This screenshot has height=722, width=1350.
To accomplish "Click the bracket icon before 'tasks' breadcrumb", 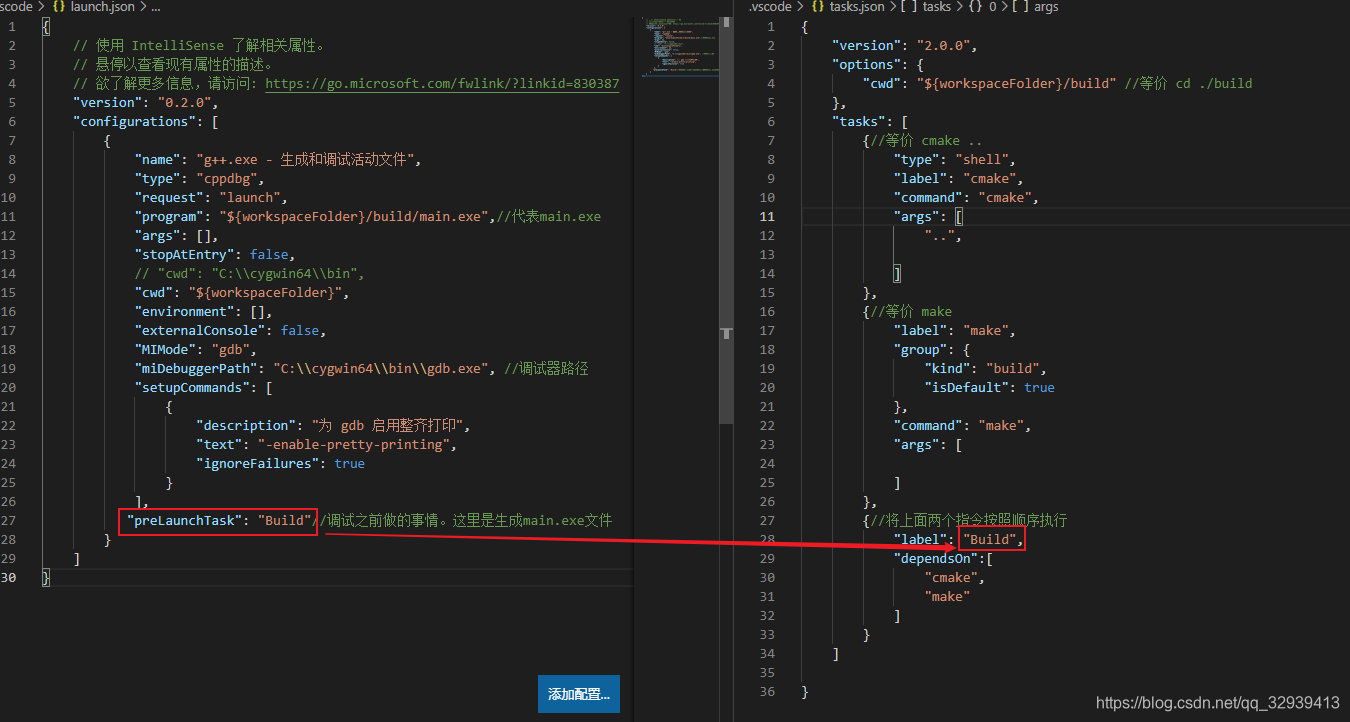I will [910, 7].
